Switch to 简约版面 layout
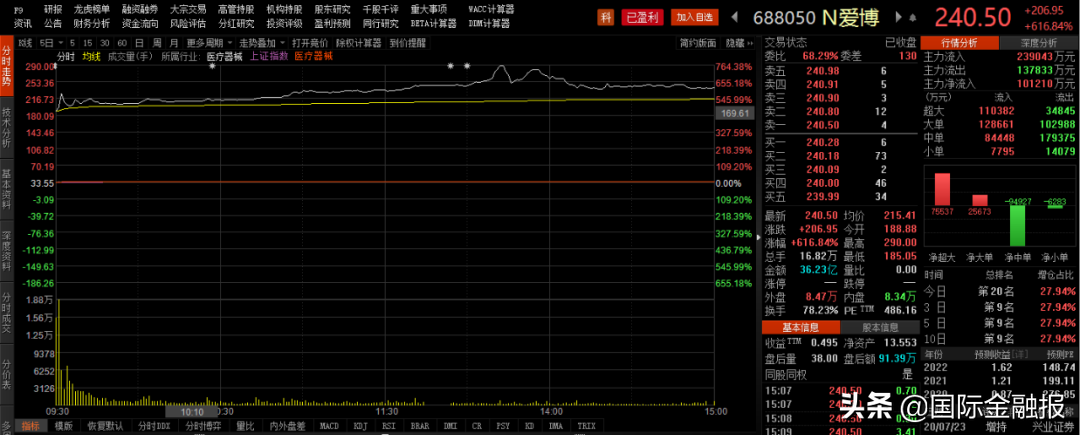1080x435 pixels. (698, 43)
